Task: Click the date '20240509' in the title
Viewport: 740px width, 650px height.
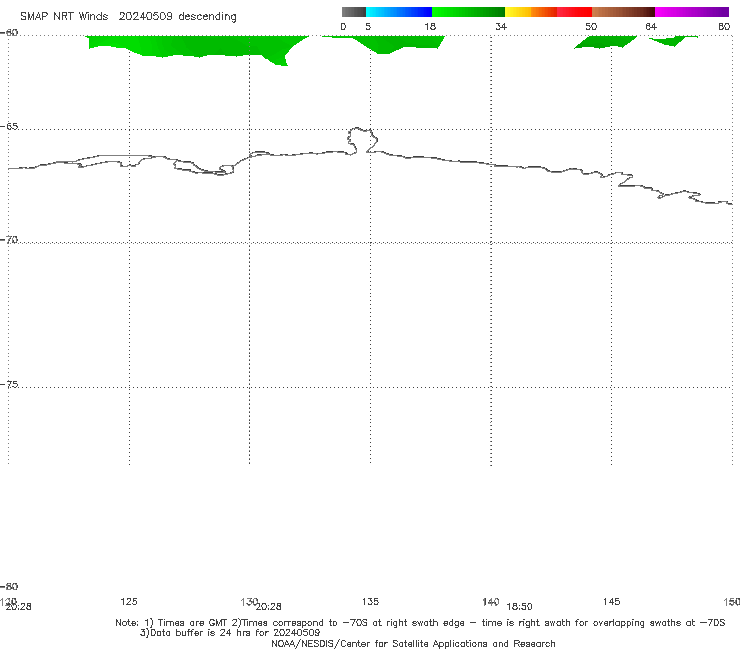Action: click(145, 16)
